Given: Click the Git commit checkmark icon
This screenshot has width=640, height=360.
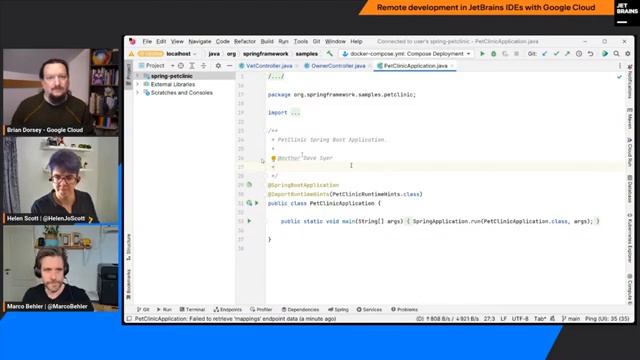Looking at the screenshot, I should click(556, 54).
